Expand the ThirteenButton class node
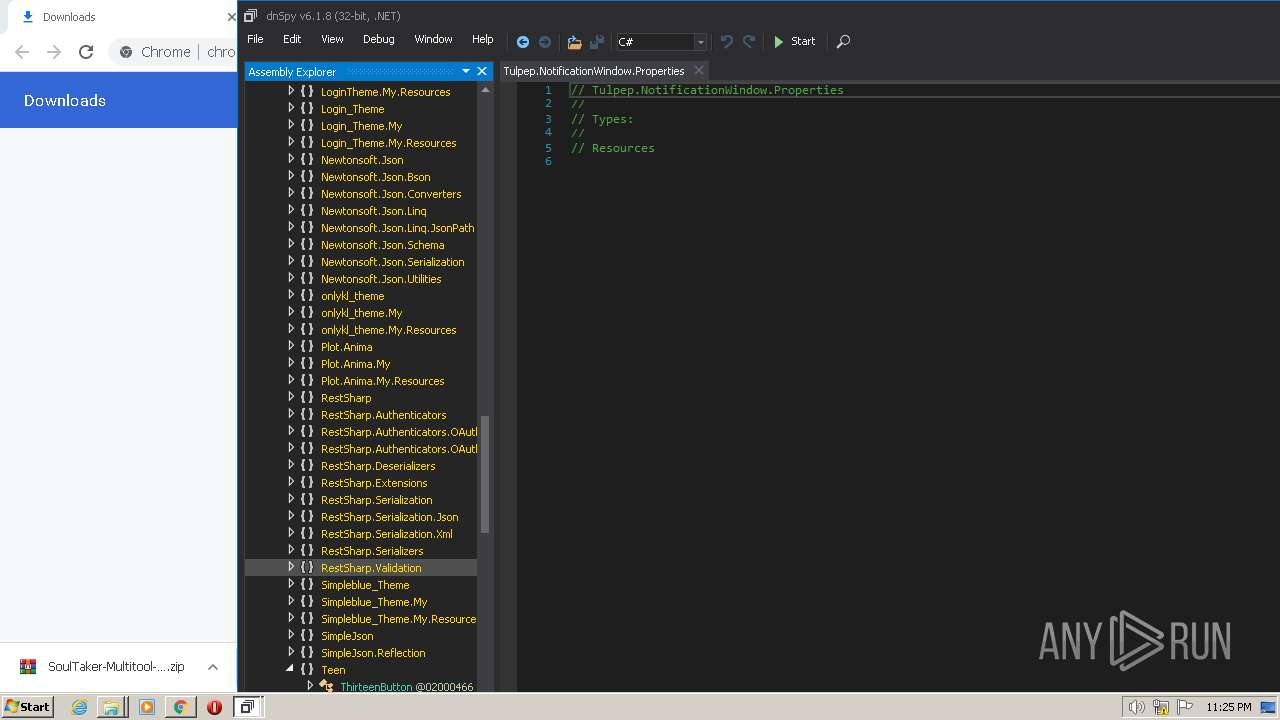Screen dimensions: 1280x720 pos(310,686)
